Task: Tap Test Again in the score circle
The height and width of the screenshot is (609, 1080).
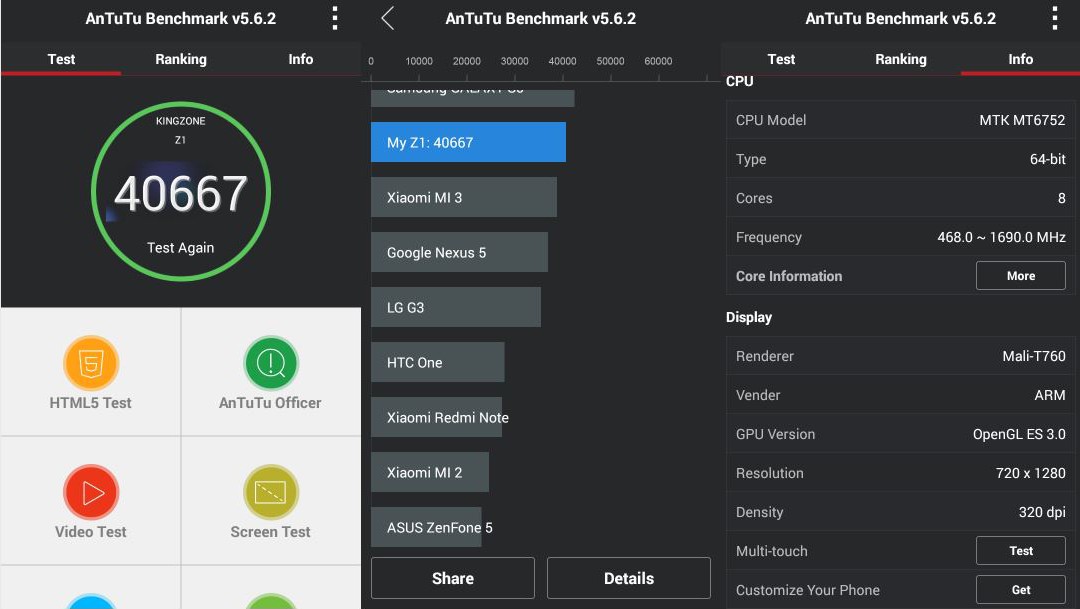Action: click(x=180, y=247)
